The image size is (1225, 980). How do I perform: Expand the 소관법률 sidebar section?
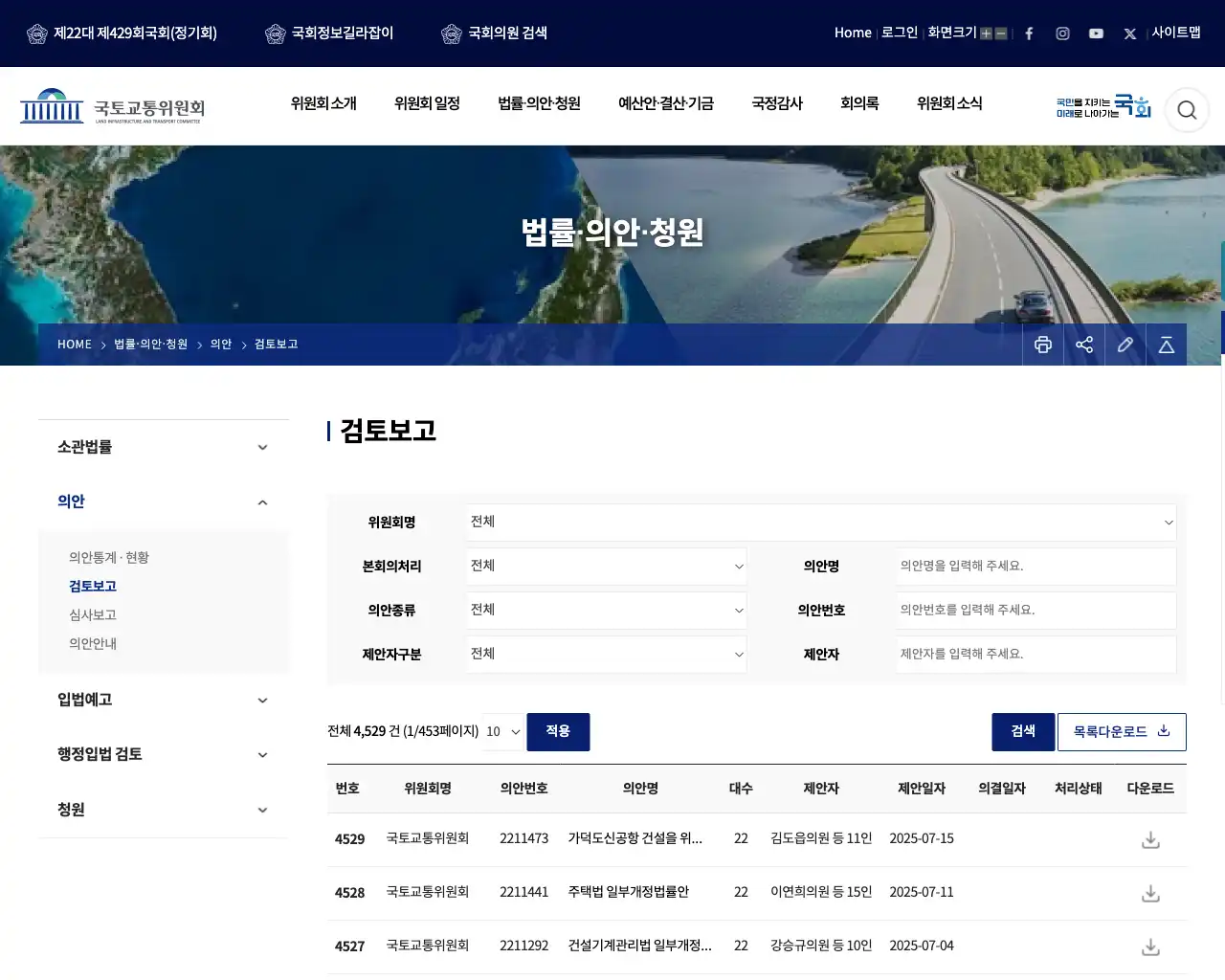coord(163,447)
